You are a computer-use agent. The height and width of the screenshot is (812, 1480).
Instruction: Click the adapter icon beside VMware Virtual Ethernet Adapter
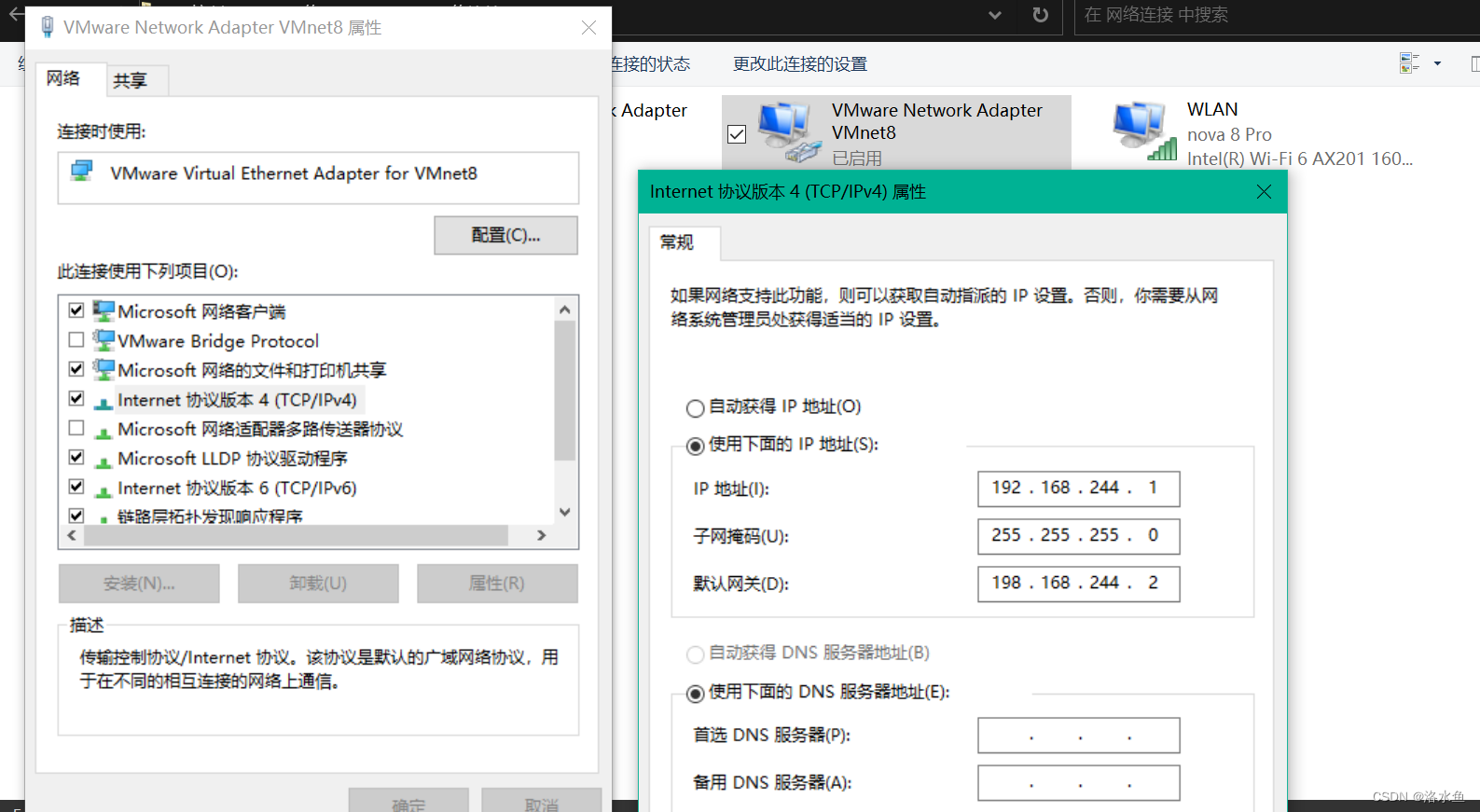(x=82, y=171)
